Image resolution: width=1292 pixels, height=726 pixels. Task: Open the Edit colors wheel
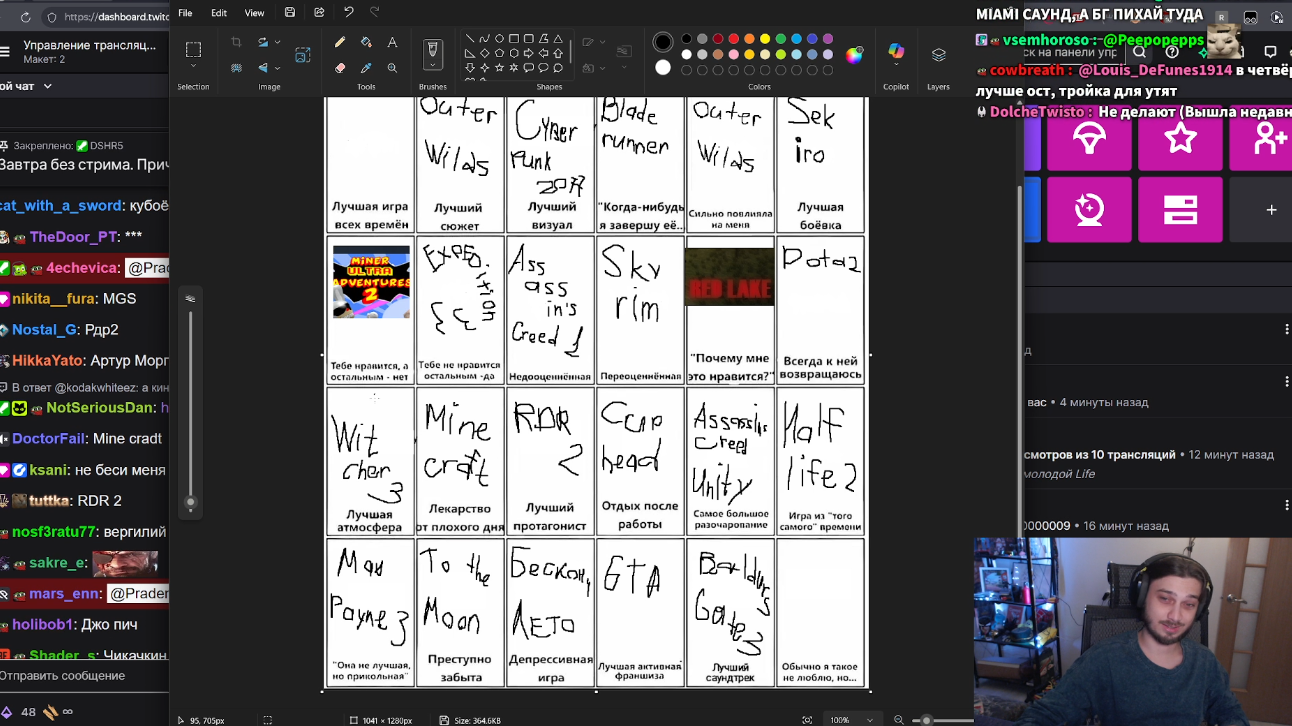point(854,55)
